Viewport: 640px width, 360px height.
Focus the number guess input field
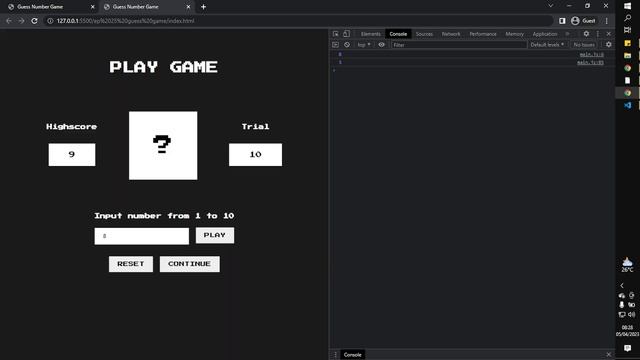click(142, 236)
